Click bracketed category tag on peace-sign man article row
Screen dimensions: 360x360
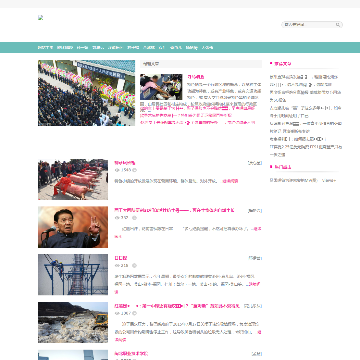[255, 211]
